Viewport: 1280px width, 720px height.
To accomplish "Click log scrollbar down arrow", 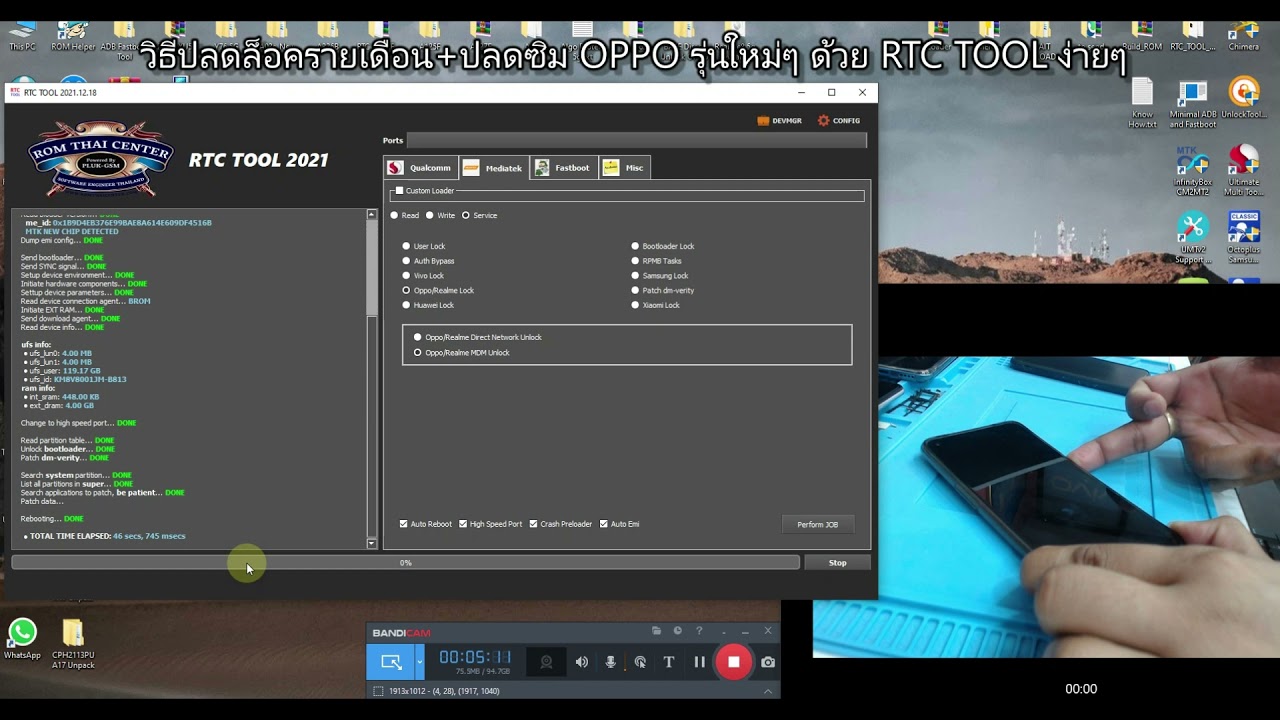I will click(372, 544).
